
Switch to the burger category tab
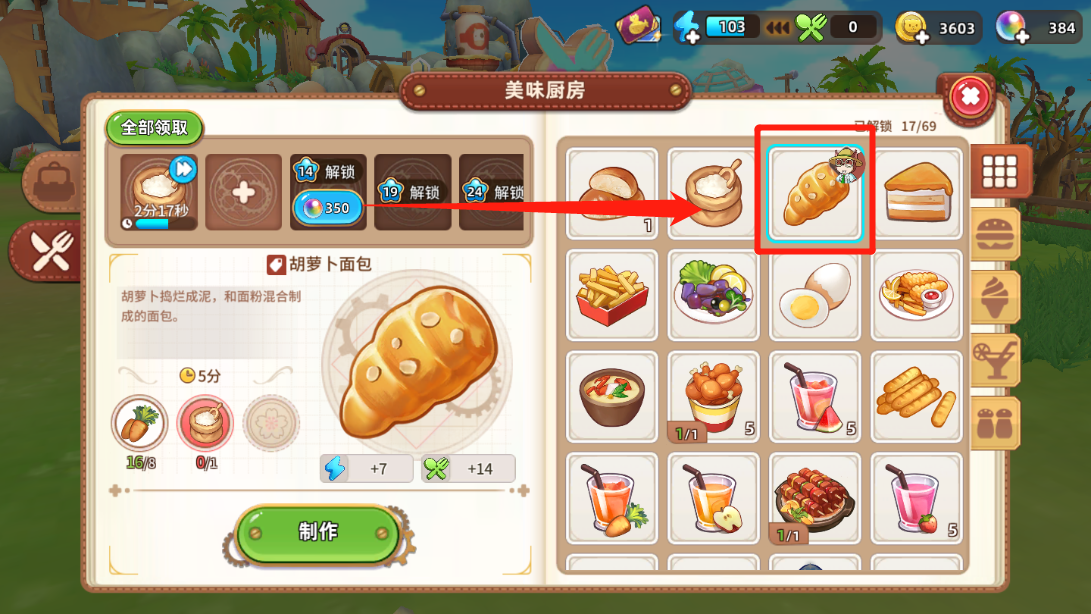[995, 235]
